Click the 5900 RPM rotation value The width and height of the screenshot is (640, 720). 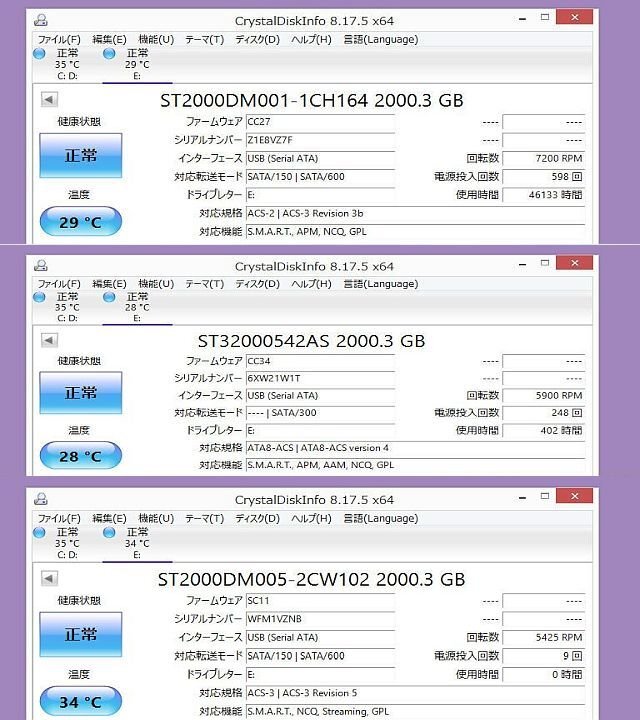pyautogui.click(x=544, y=395)
